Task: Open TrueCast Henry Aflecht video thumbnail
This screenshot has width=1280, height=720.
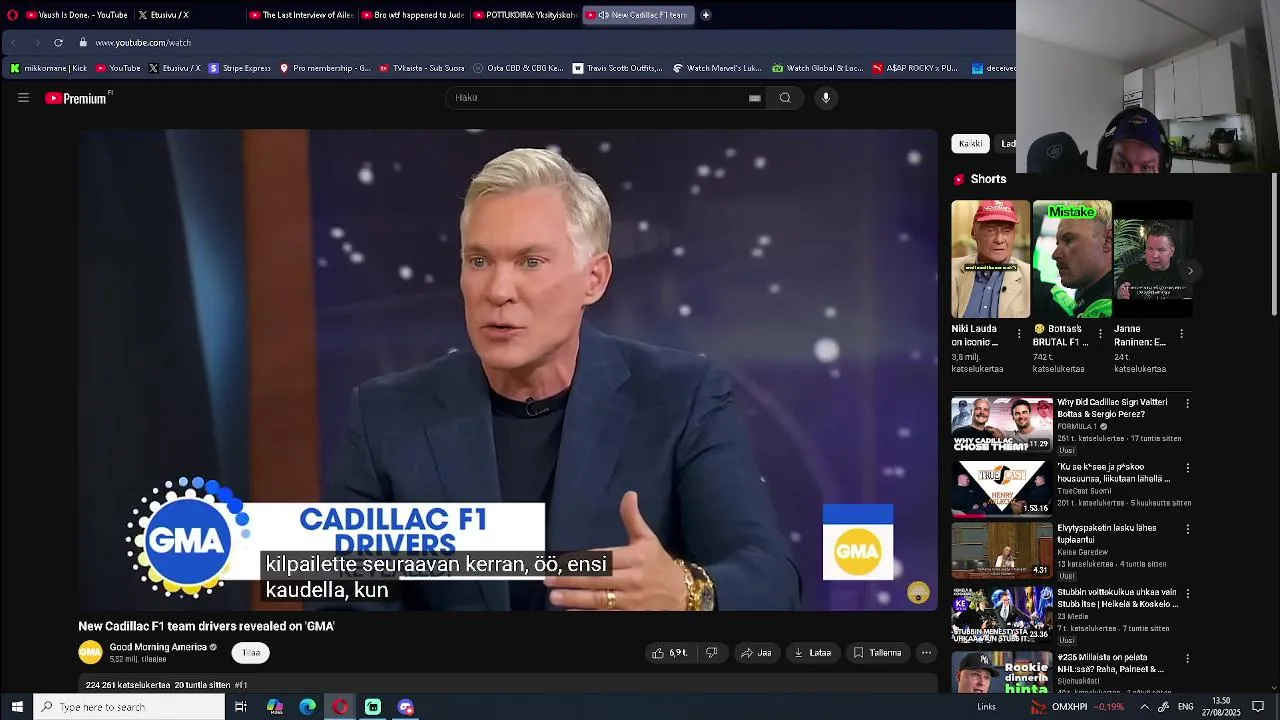Action: [1002, 488]
